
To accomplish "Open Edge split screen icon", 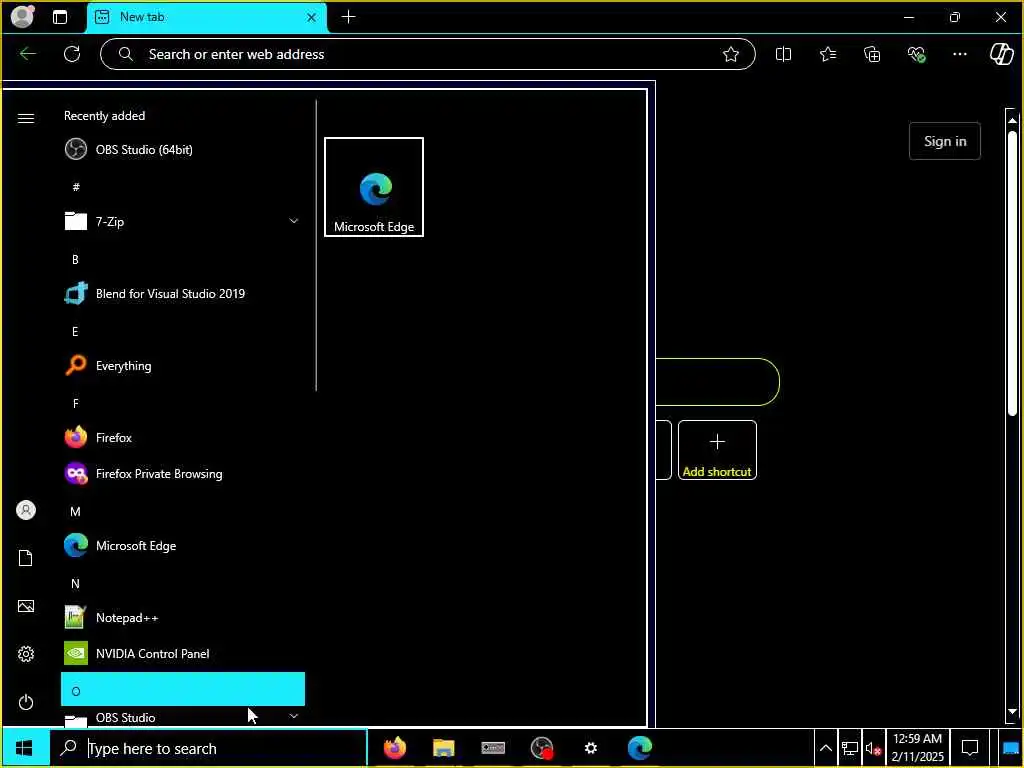I will click(784, 54).
